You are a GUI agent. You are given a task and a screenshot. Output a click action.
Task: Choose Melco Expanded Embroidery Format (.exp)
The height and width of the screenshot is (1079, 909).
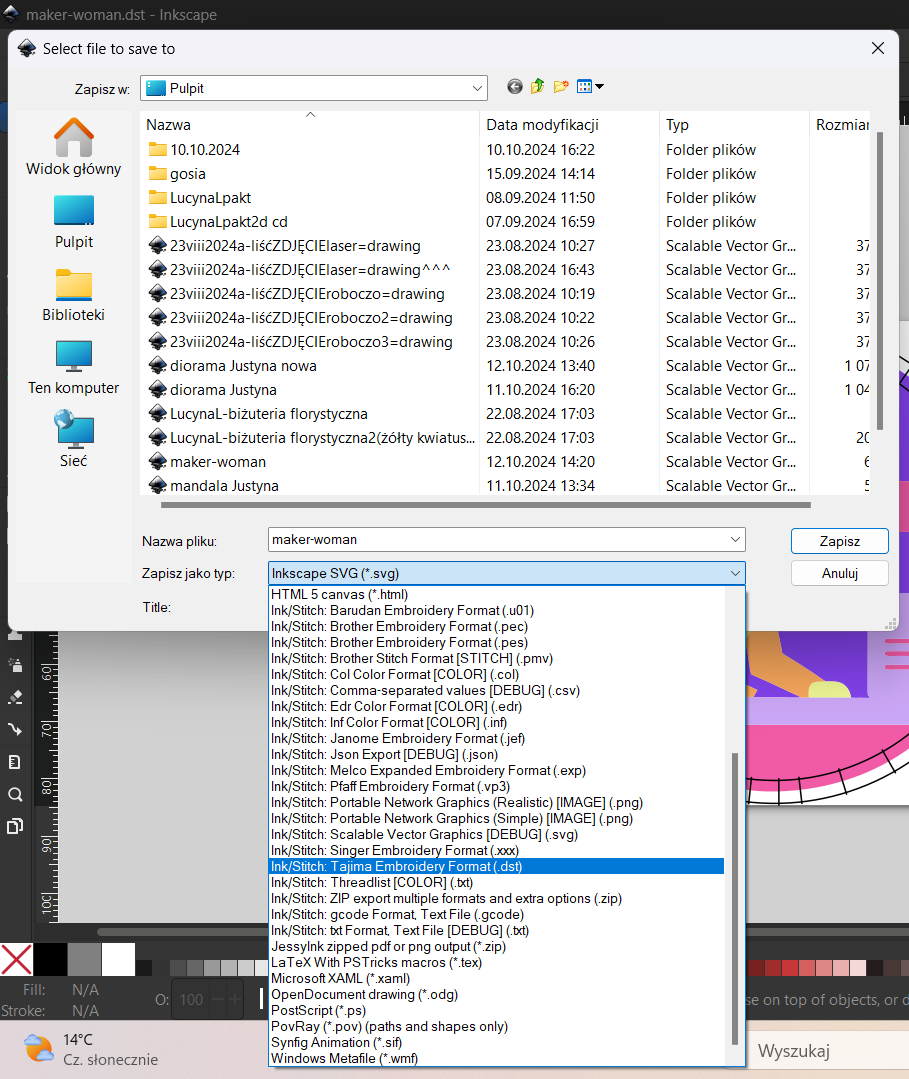(496, 770)
